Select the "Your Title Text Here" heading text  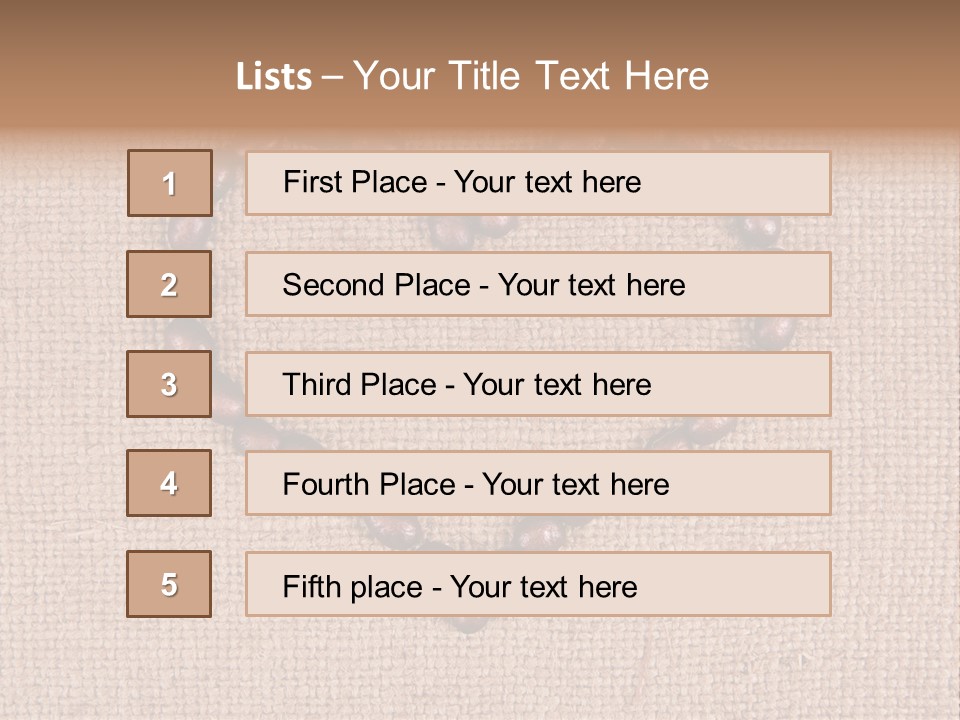click(x=531, y=76)
